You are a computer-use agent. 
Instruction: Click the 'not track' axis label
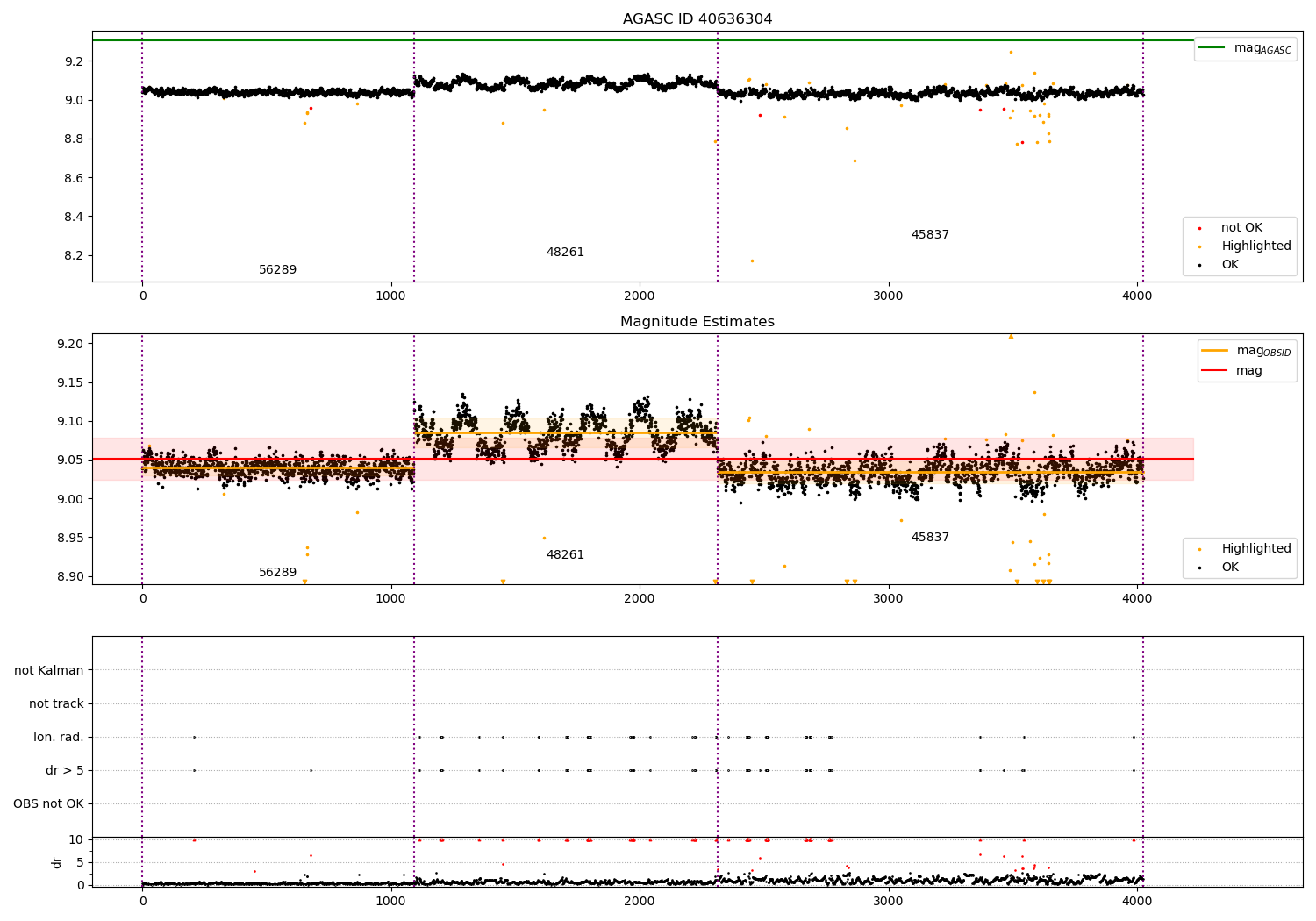tap(56, 704)
